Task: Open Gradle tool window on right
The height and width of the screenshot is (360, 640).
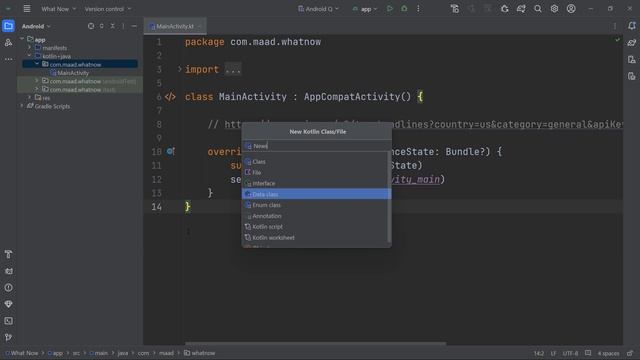Action: pyautogui.click(x=632, y=42)
